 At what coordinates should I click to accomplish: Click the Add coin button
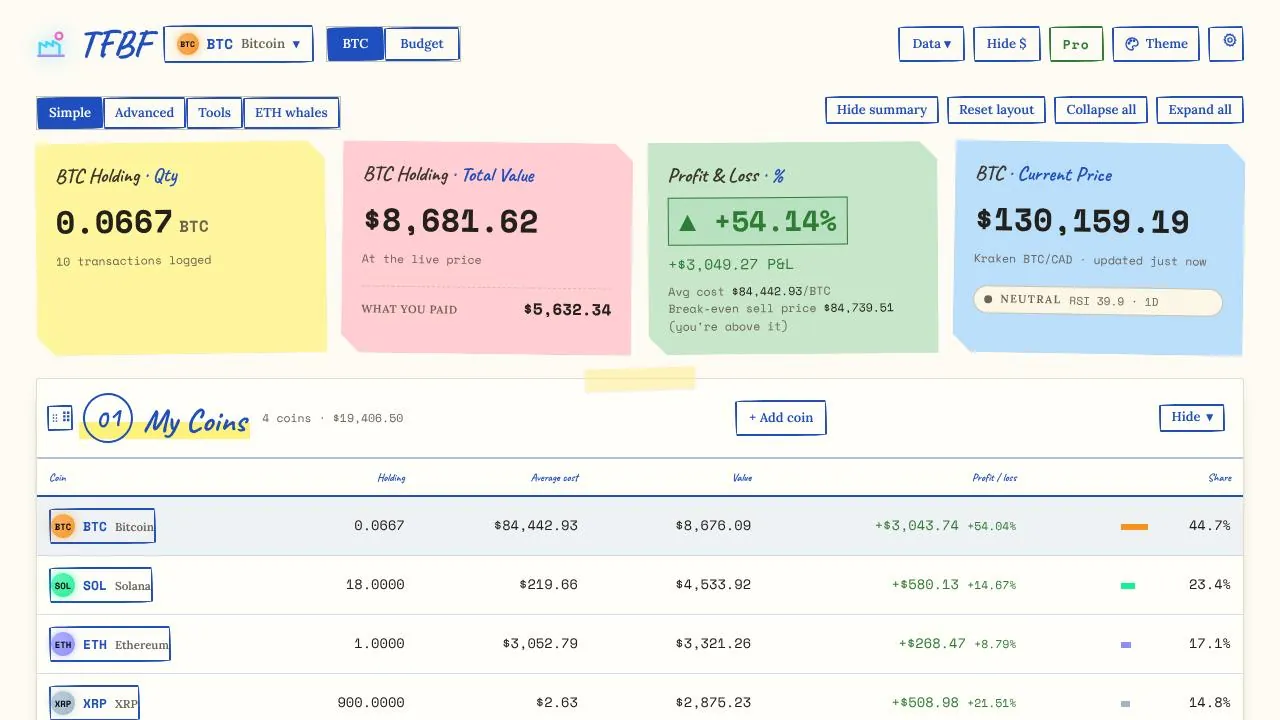click(781, 418)
